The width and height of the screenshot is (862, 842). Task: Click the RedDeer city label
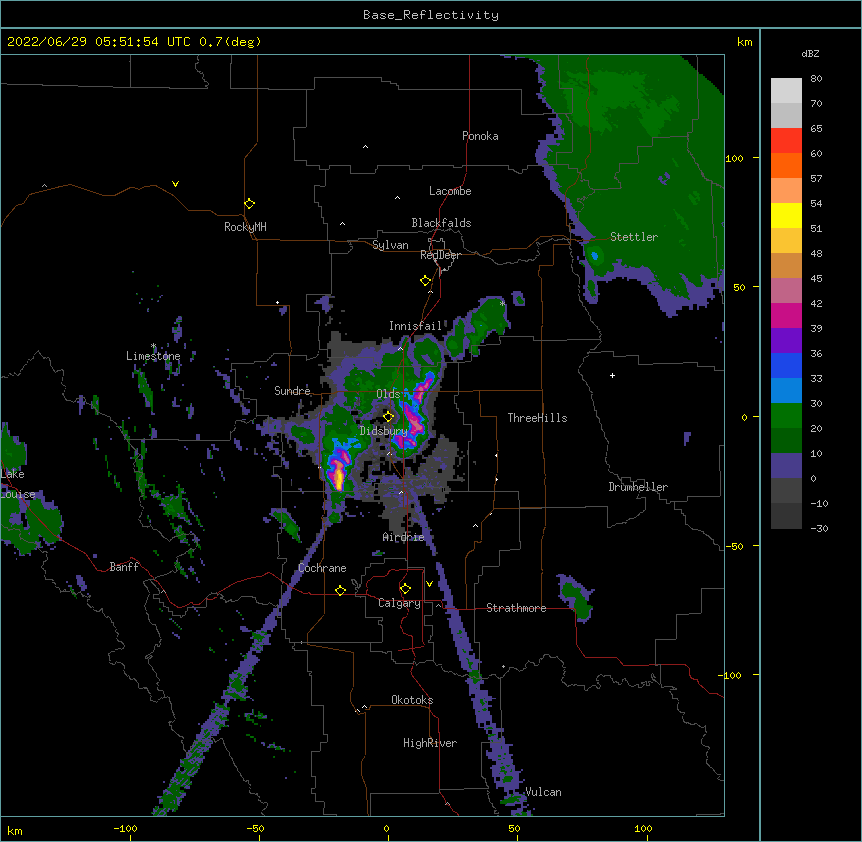point(440,255)
